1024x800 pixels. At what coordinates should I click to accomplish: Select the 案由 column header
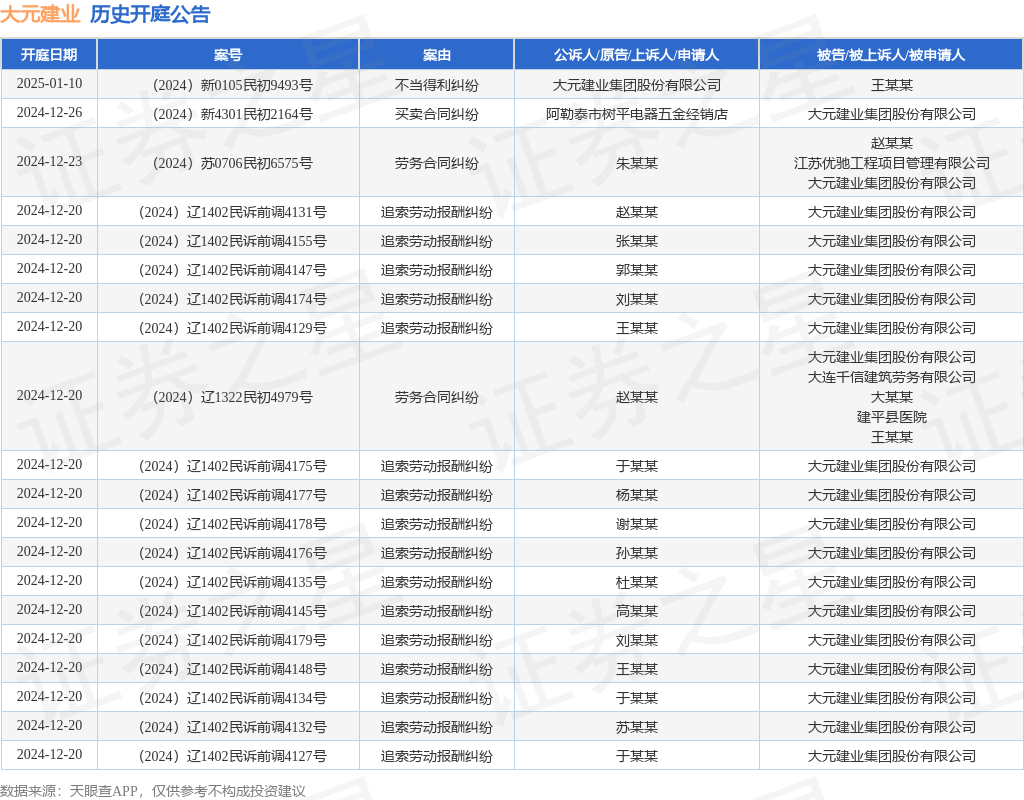point(436,55)
